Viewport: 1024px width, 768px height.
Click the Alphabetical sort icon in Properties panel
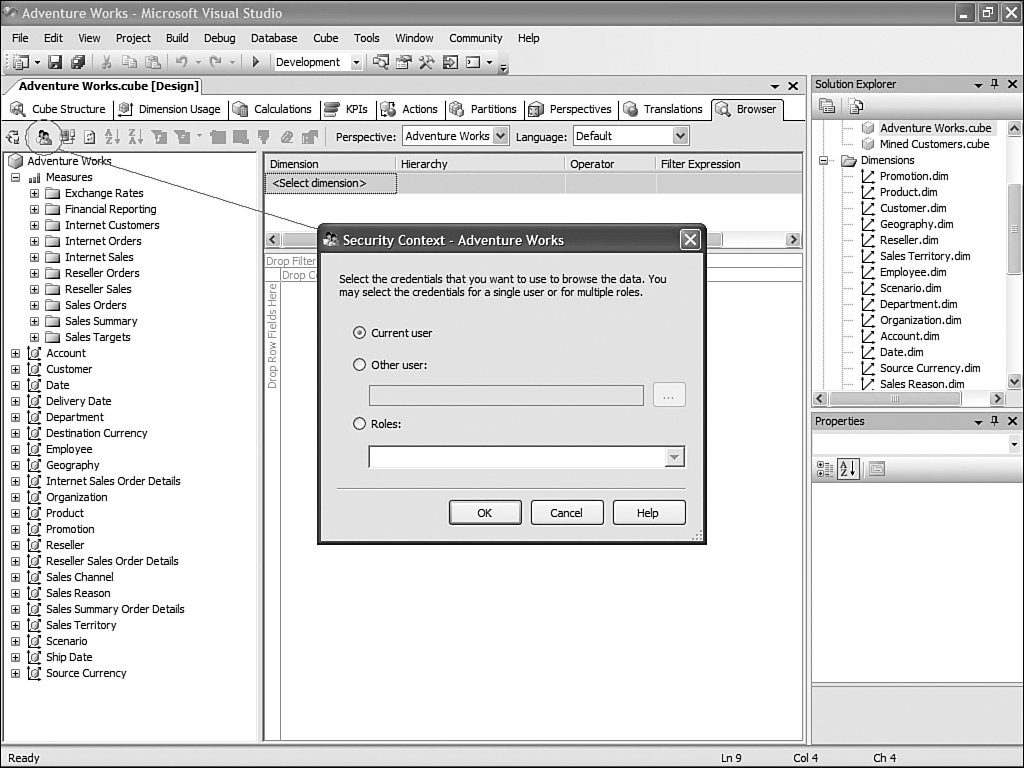click(x=848, y=469)
